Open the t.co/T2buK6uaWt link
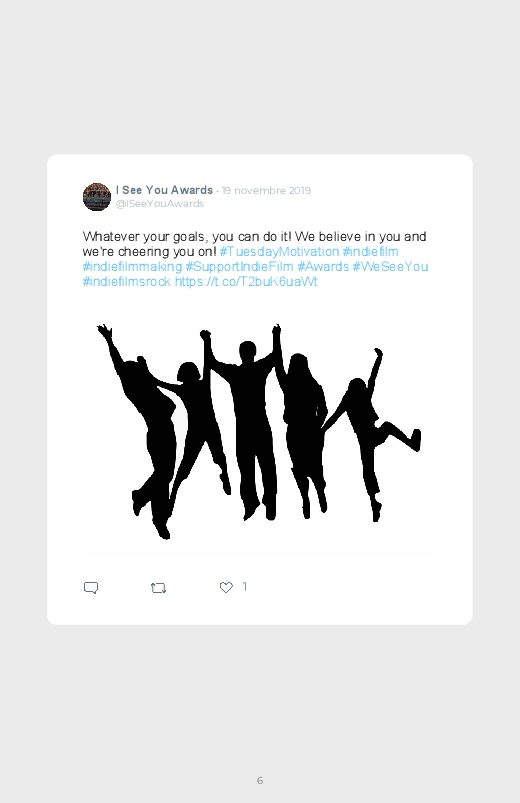 (x=246, y=282)
